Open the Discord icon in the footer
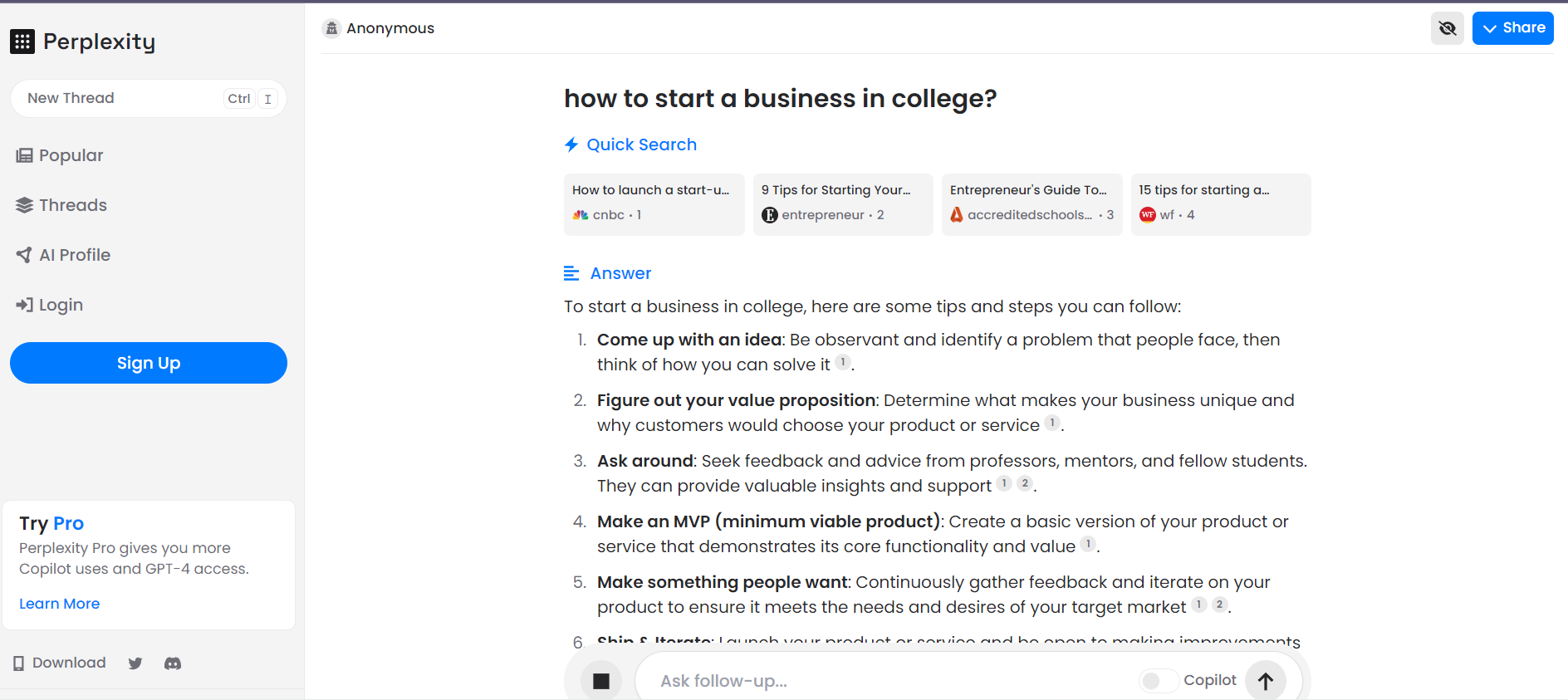The height and width of the screenshot is (700, 1568). [x=173, y=663]
